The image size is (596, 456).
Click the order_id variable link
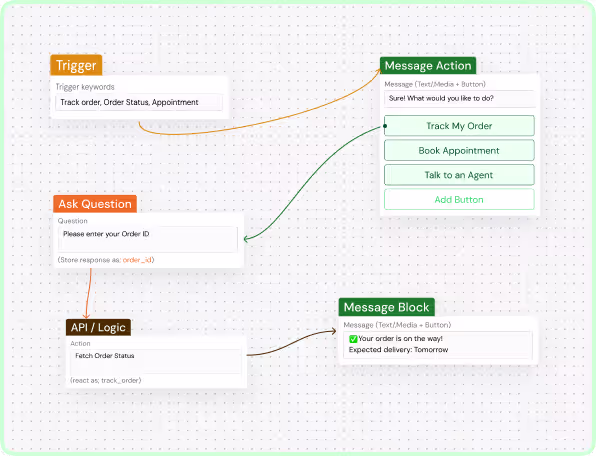pos(137,260)
